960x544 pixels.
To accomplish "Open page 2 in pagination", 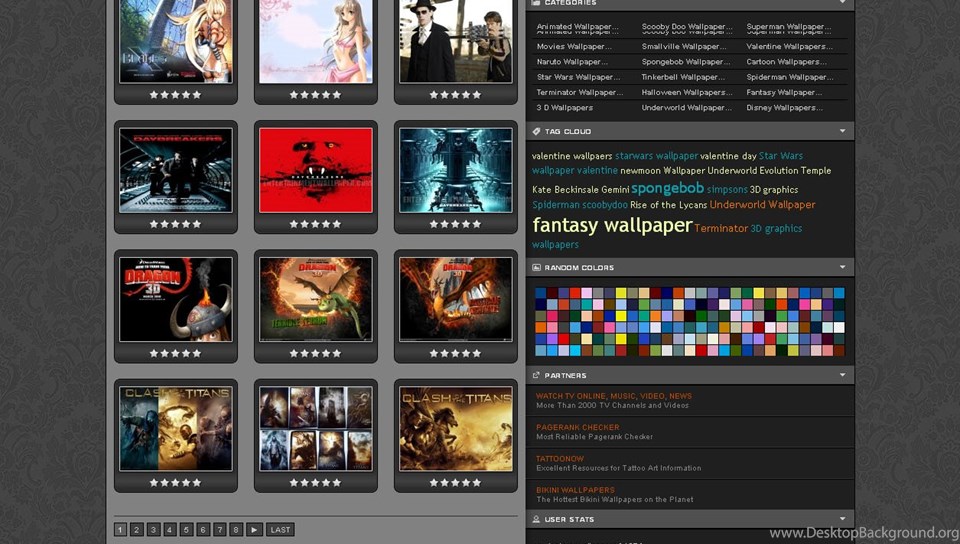I will 137,530.
